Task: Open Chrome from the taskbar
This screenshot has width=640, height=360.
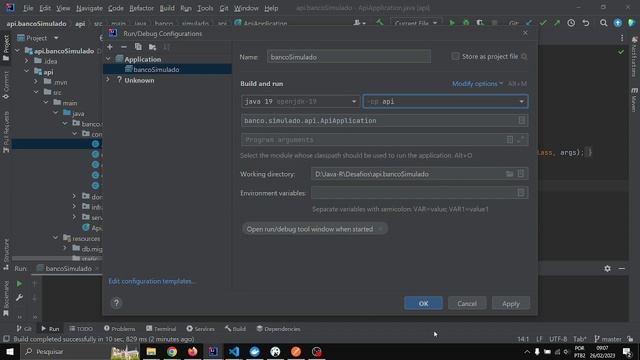Action: click(x=172, y=351)
